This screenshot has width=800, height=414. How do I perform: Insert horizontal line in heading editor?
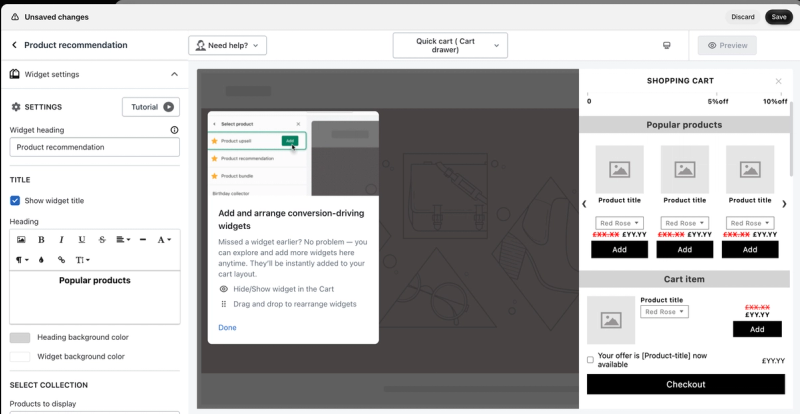point(143,239)
